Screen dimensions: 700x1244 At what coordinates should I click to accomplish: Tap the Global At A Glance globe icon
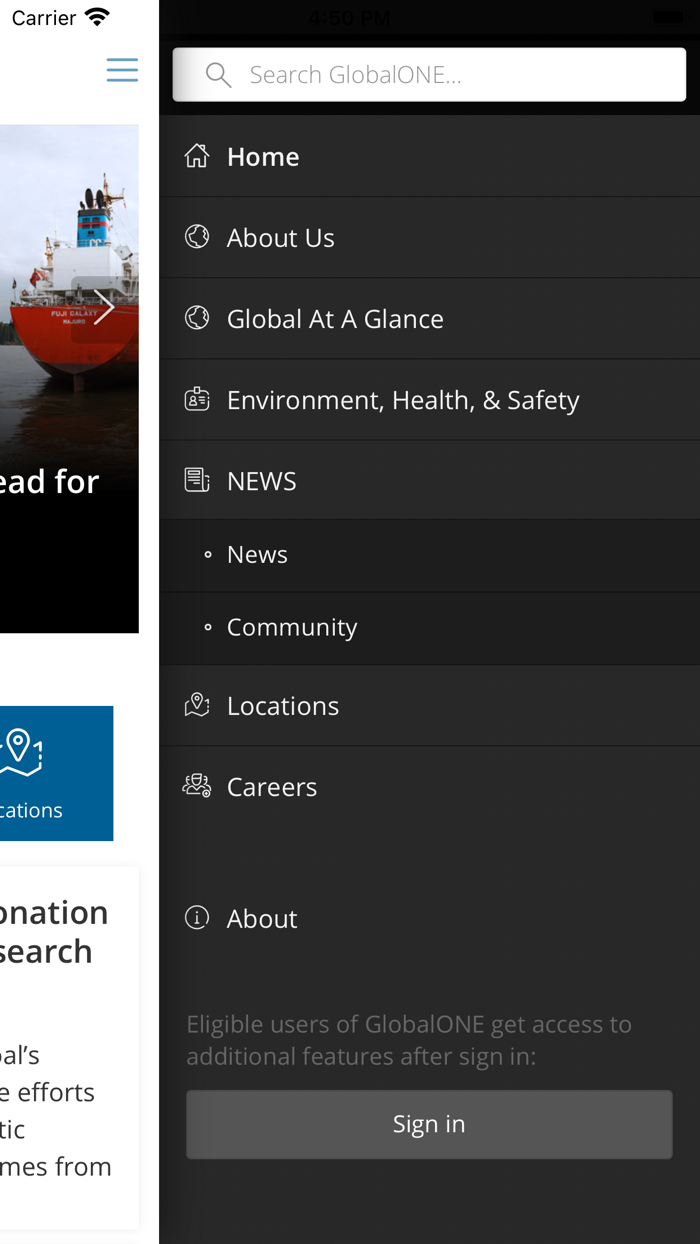tap(197, 317)
